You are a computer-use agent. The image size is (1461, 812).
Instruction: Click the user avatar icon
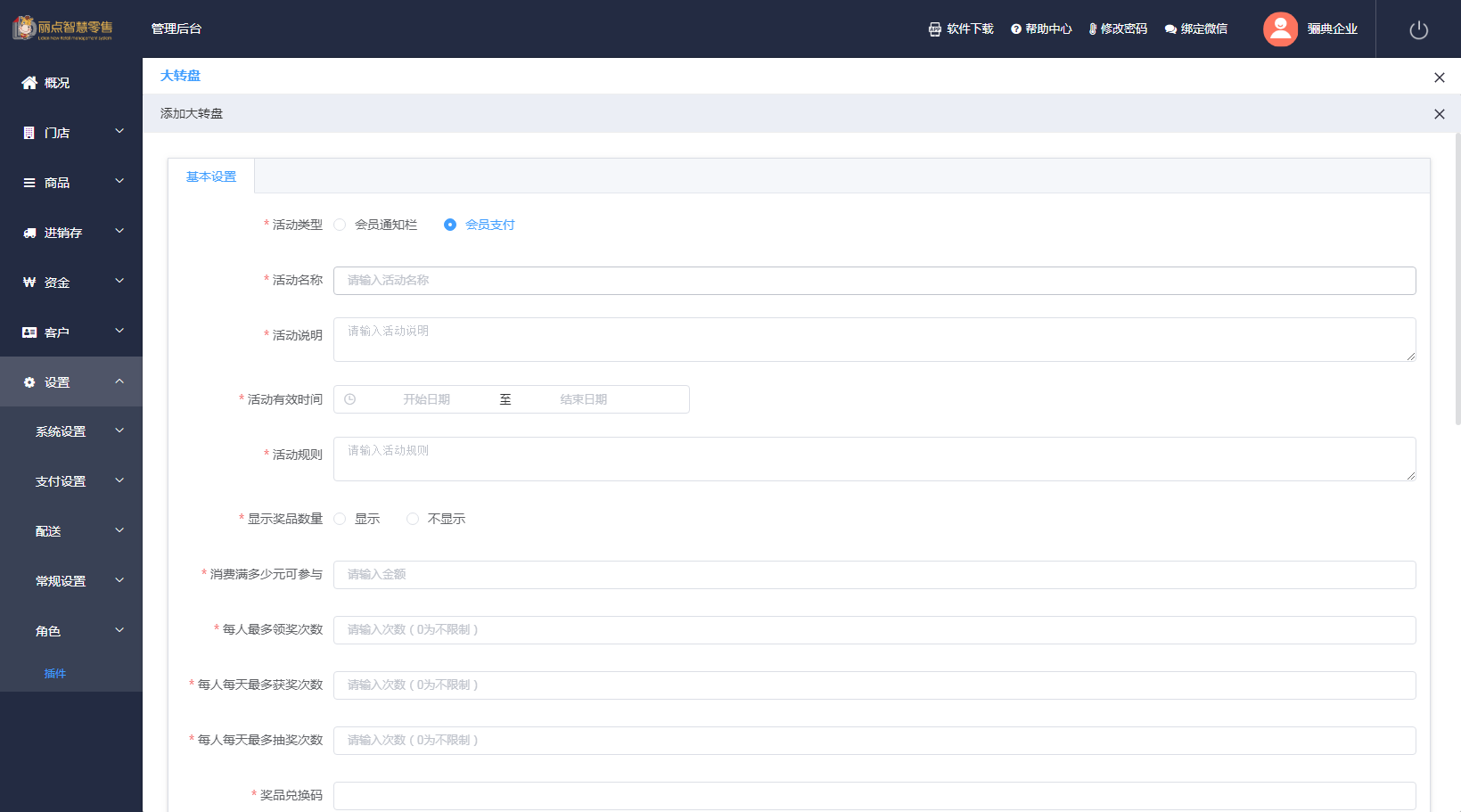pyautogui.click(x=1280, y=29)
